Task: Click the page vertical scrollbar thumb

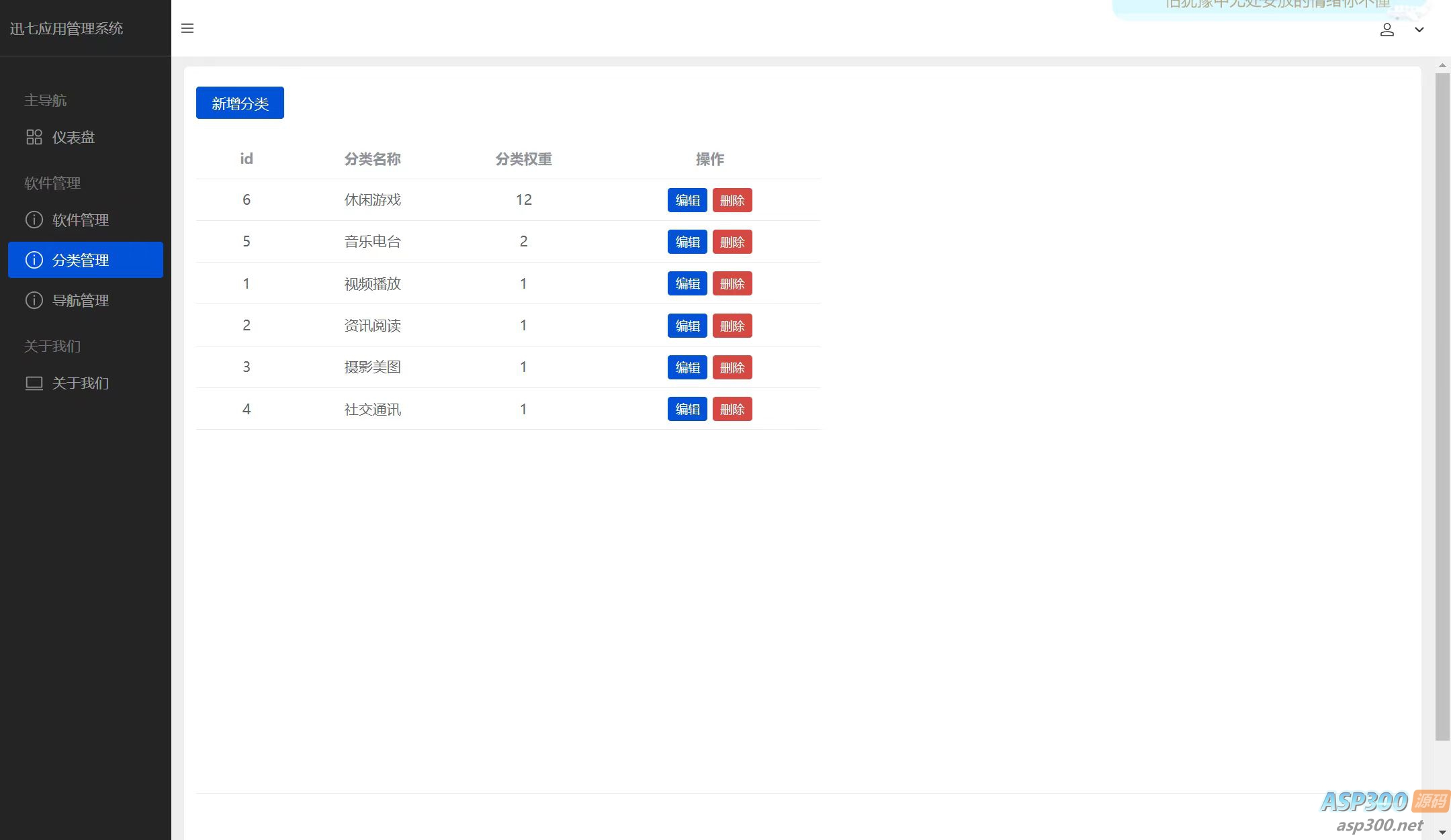Action: tap(1442, 407)
